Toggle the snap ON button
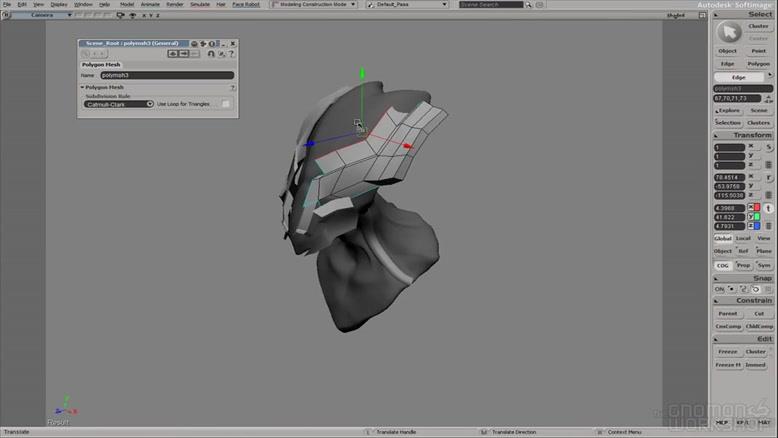The image size is (778, 438). [720, 289]
